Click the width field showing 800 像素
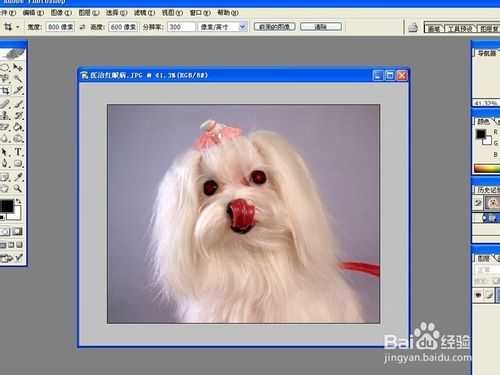 60,27
